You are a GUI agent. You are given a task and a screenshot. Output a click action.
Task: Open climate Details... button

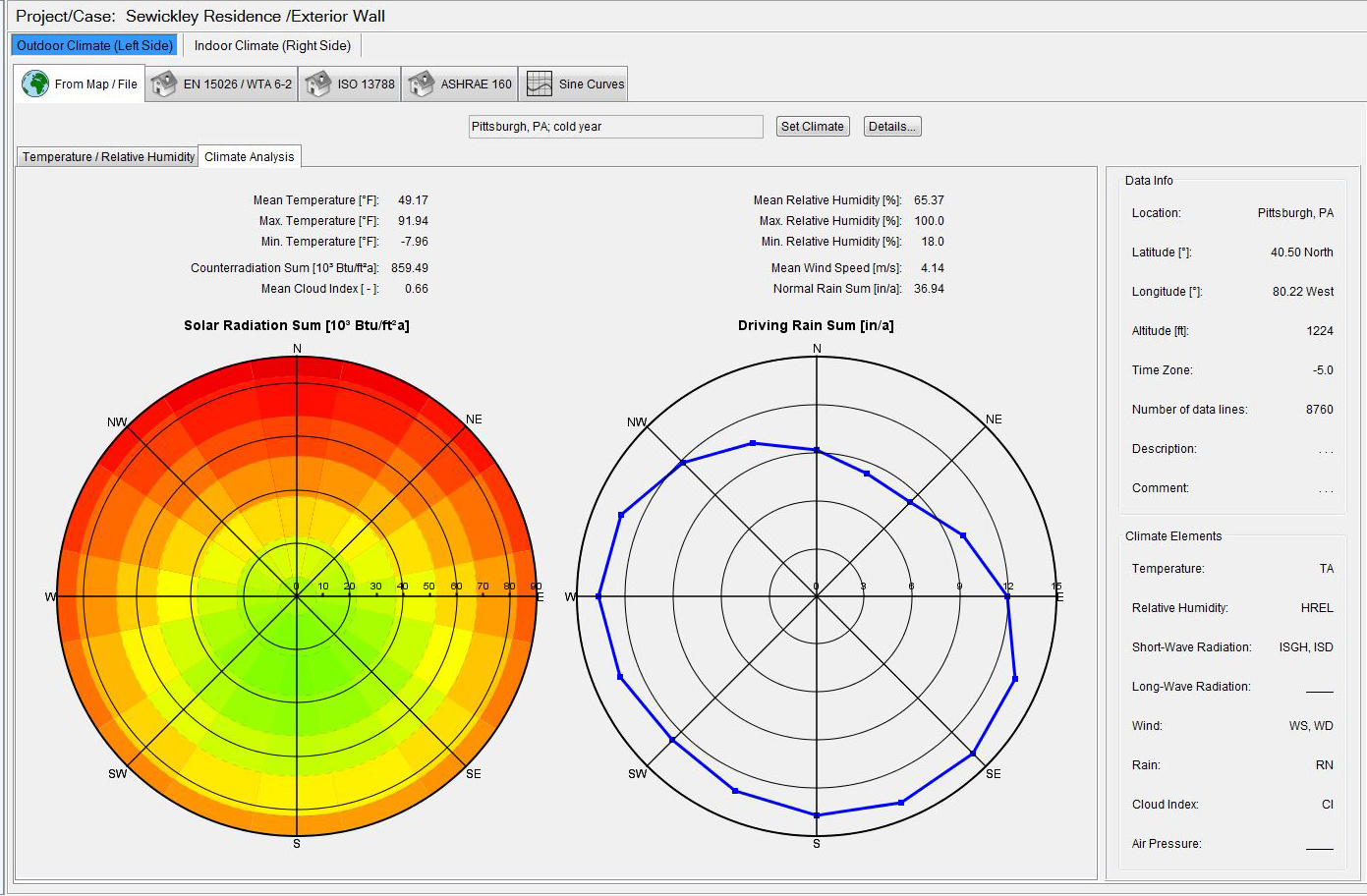click(892, 126)
